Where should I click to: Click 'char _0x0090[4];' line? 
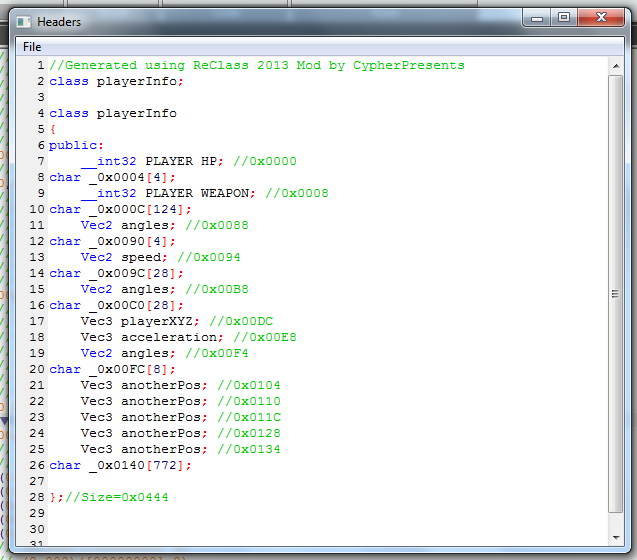(112, 241)
